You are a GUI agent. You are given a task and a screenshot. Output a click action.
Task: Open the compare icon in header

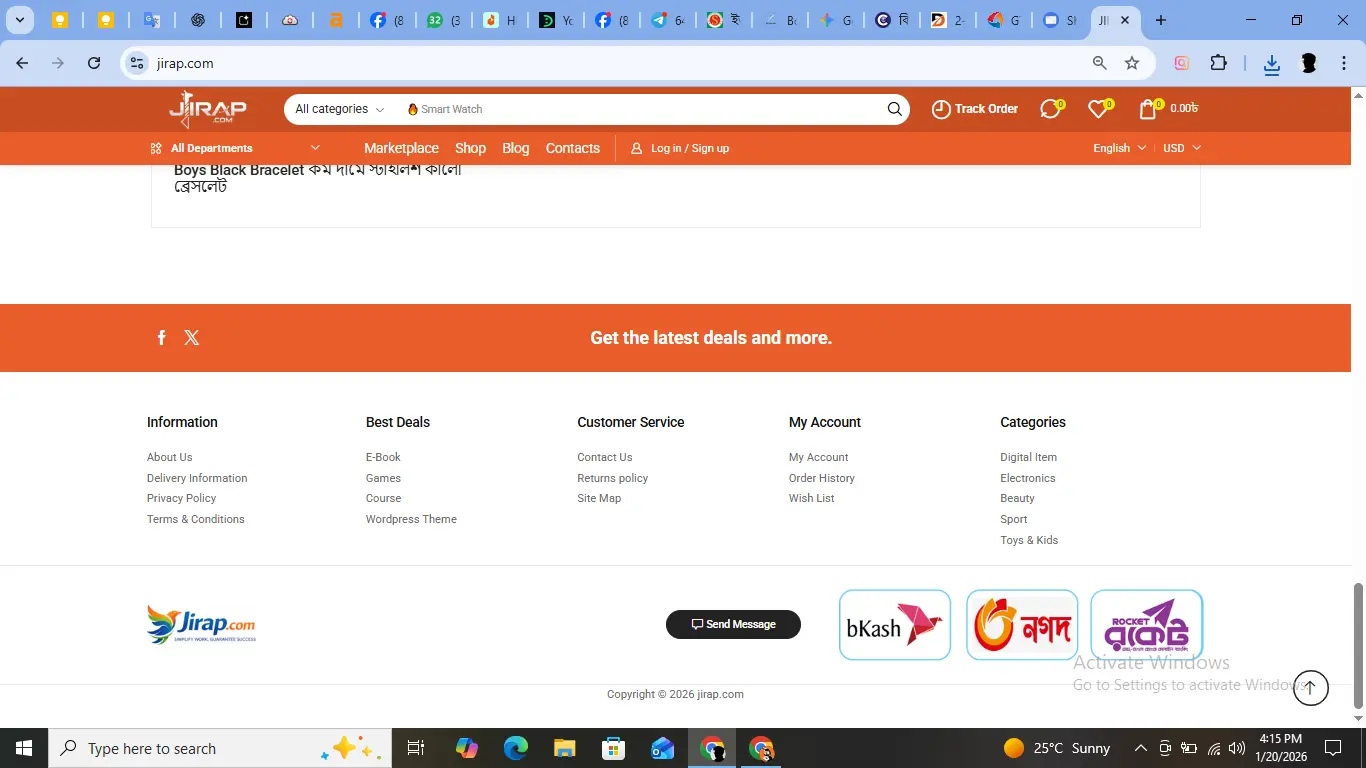1050,109
